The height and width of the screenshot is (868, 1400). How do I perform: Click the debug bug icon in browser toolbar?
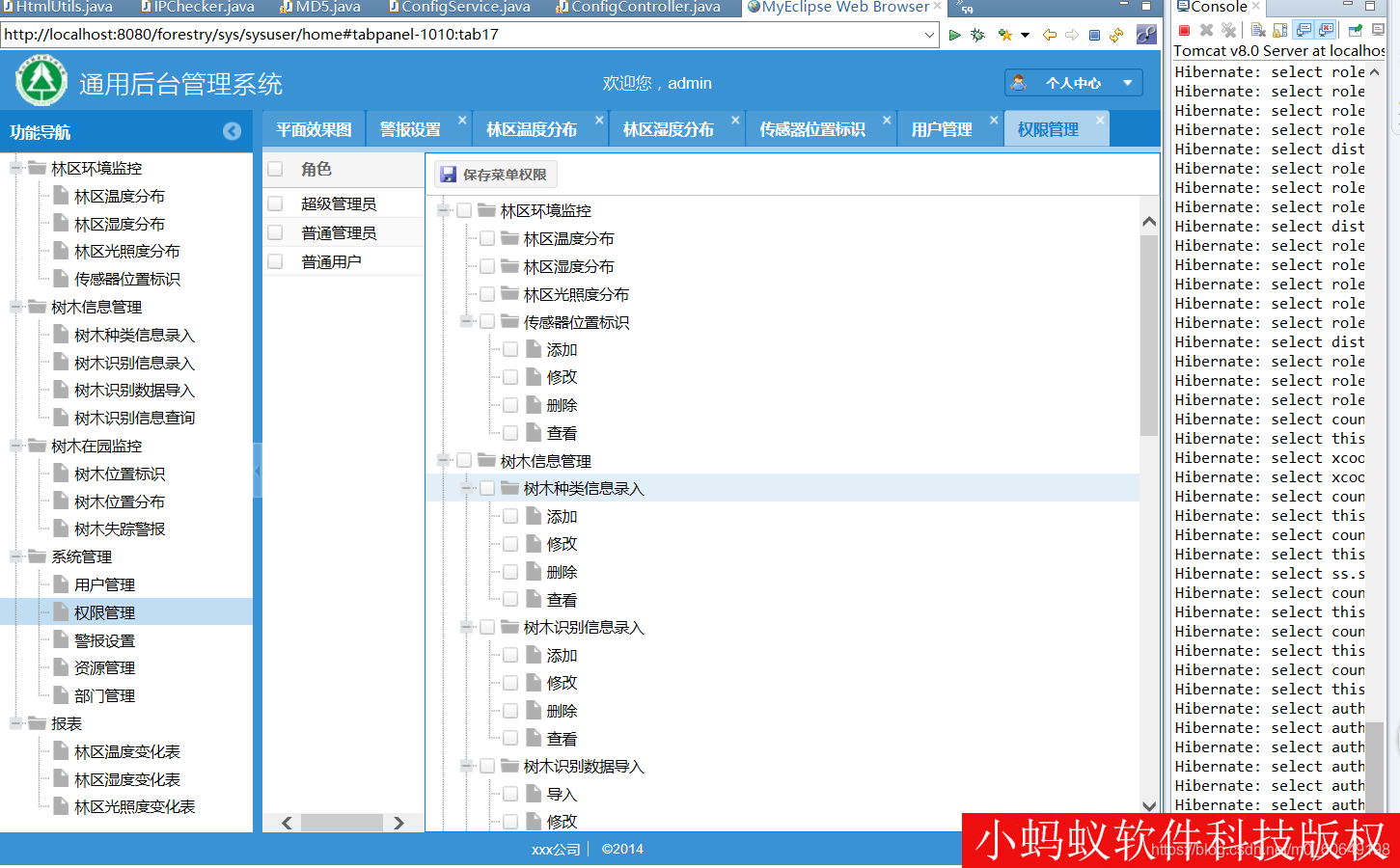click(977, 35)
